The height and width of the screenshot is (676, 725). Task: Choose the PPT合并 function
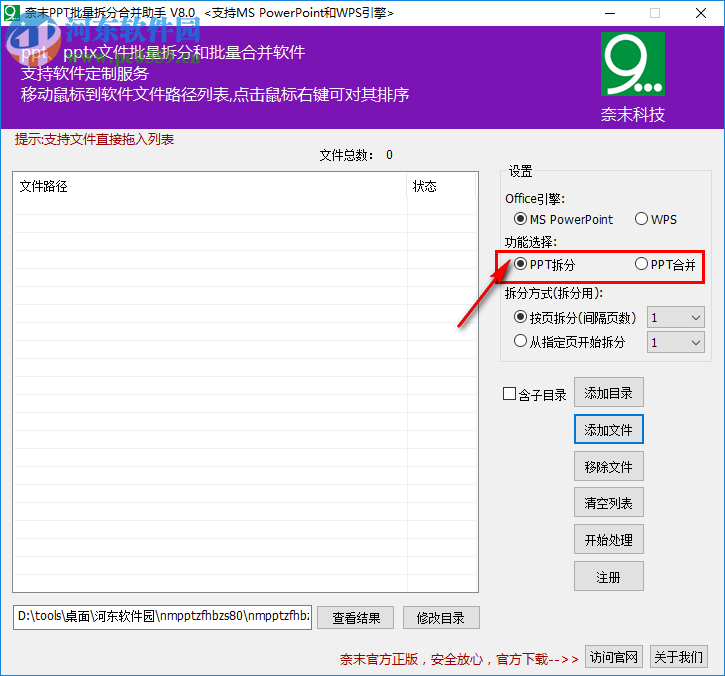pyautogui.click(x=665, y=264)
